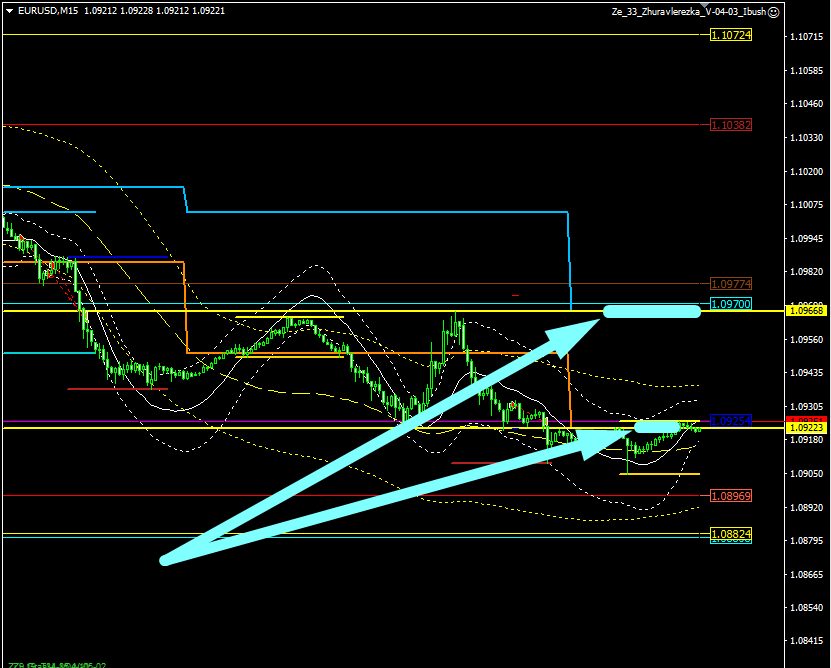Click the Ze_33_Zhuravlerezka expert advisor name
831x668 pixels.
coord(688,12)
